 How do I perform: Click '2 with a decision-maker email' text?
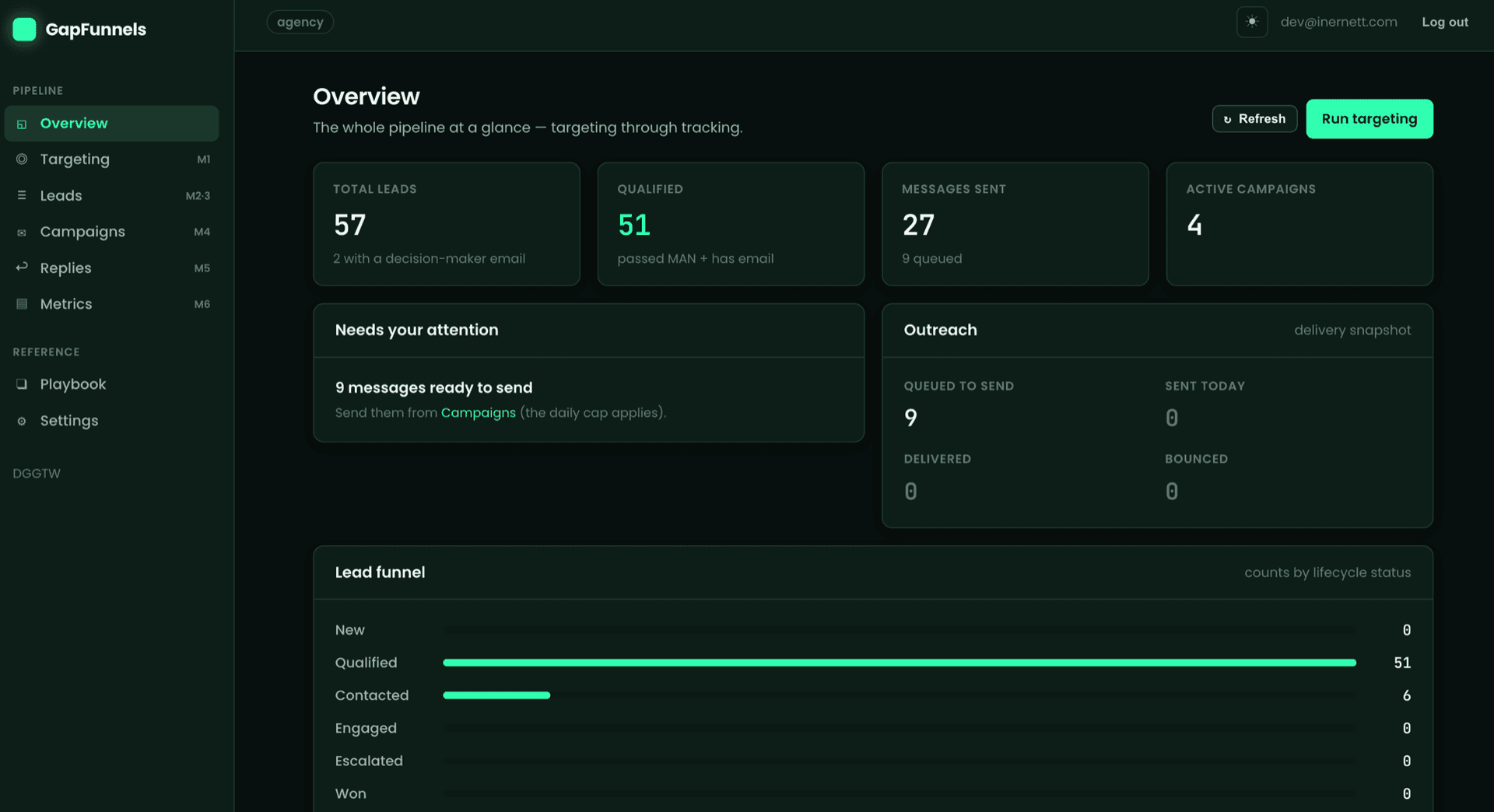click(430, 259)
